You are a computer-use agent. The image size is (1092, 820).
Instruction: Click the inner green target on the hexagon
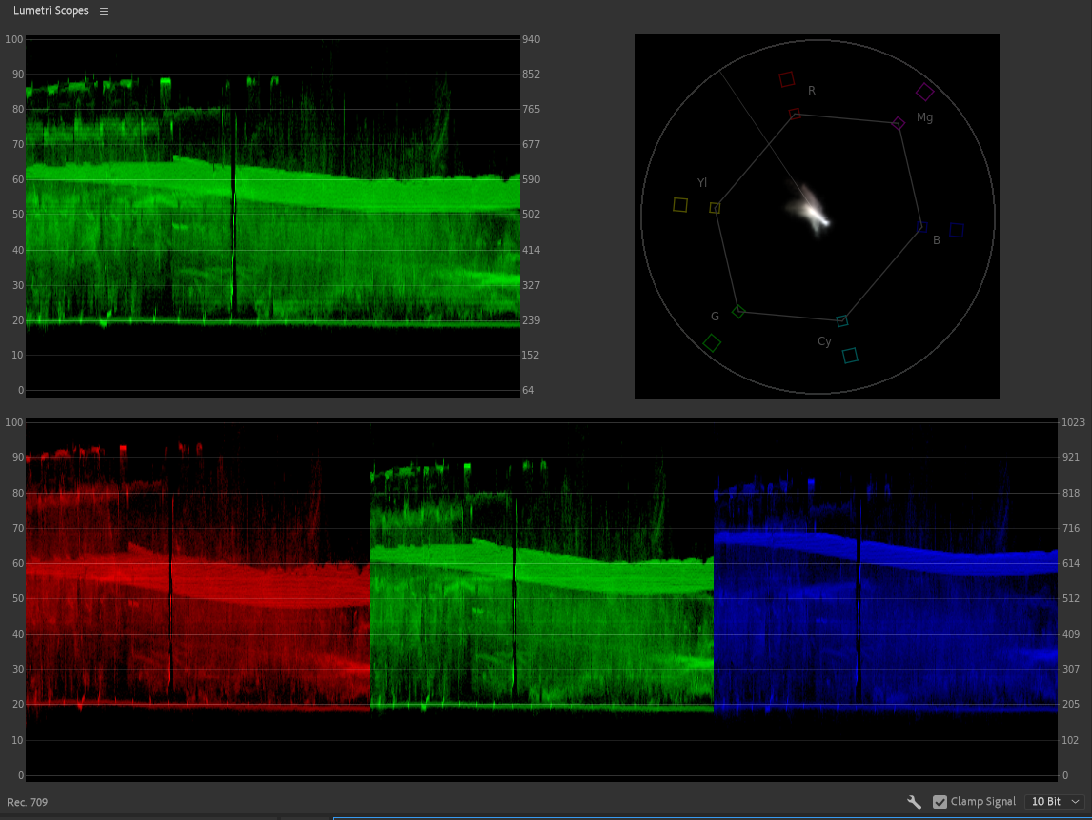[x=739, y=312]
